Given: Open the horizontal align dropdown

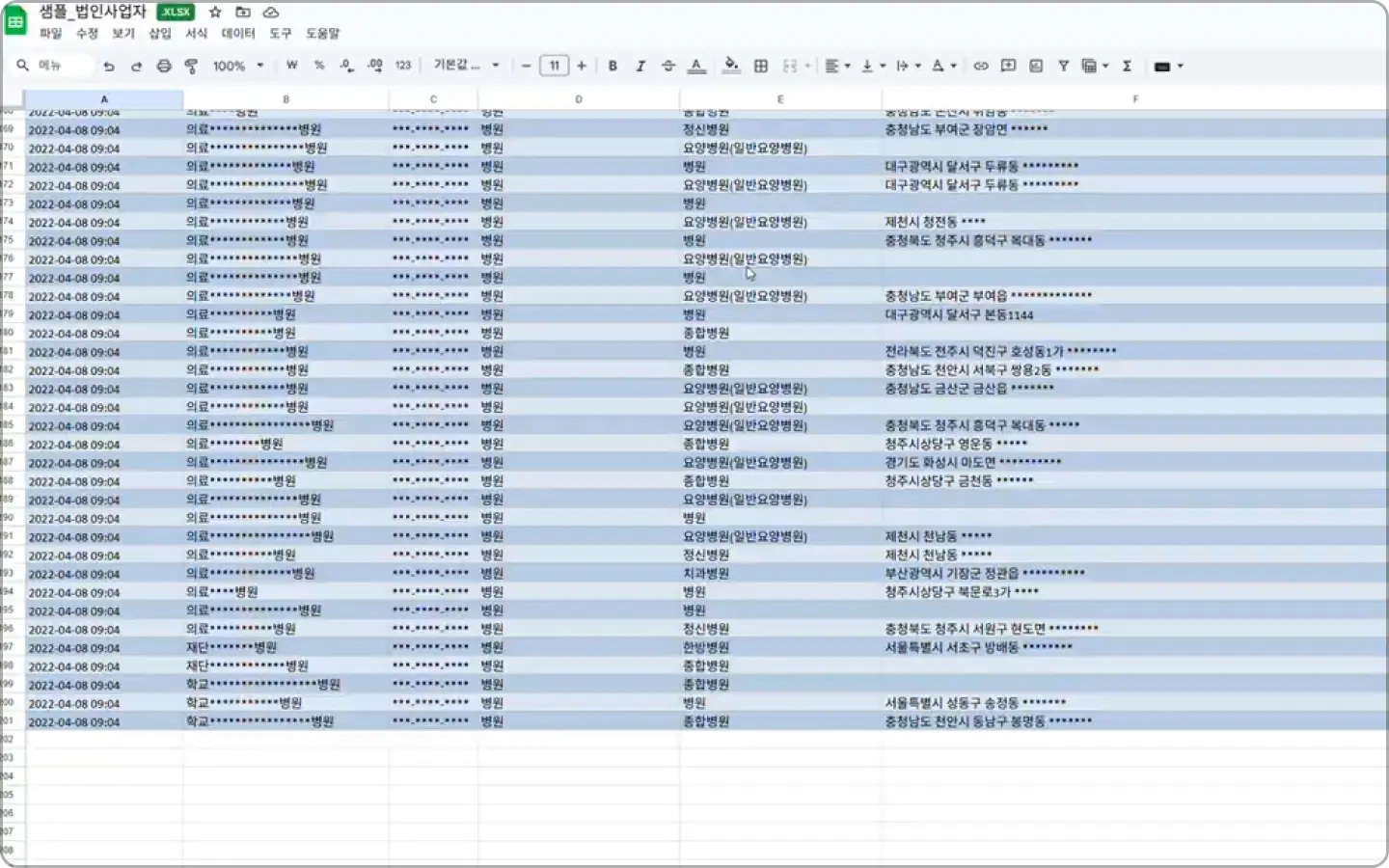Looking at the screenshot, I should pyautogui.click(x=837, y=66).
